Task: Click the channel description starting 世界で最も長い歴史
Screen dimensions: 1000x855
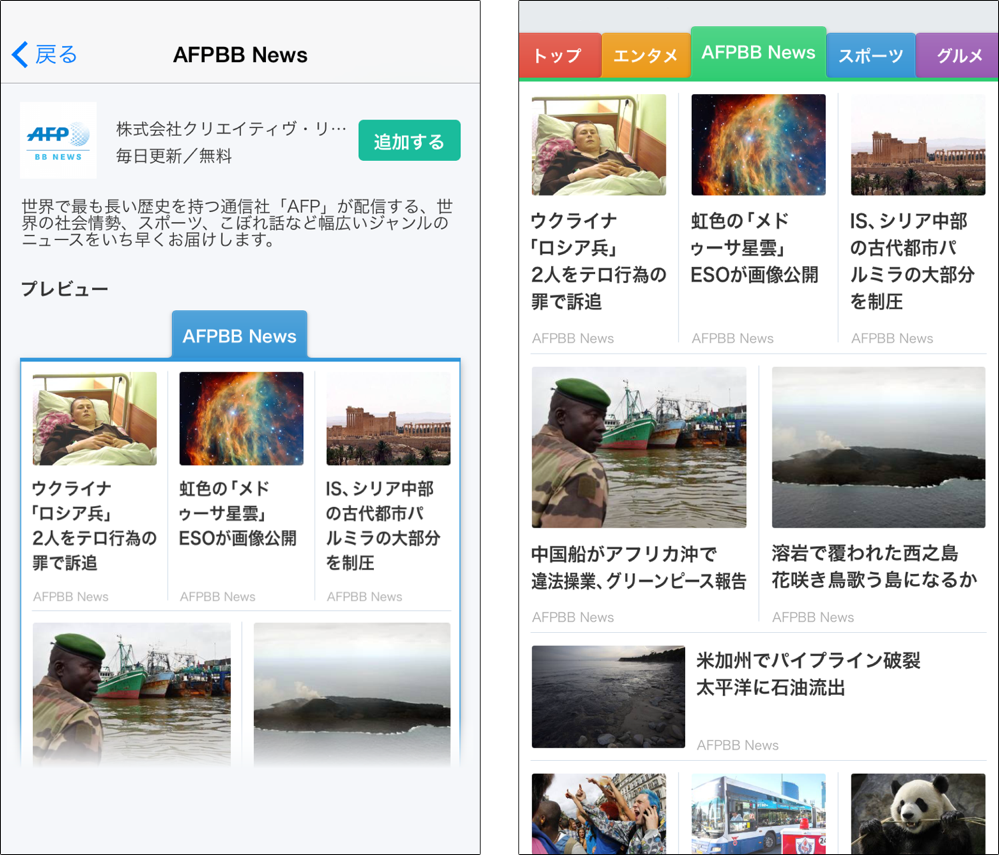Action: [237, 223]
